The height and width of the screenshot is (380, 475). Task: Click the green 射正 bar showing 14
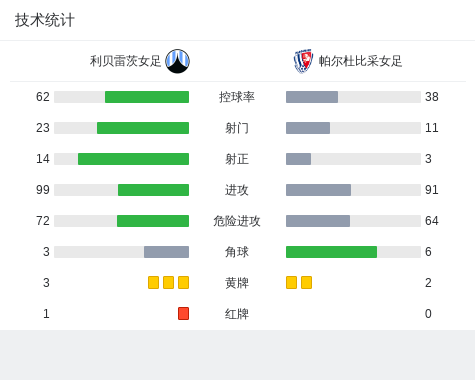pyautogui.click(x=133, y=159)
